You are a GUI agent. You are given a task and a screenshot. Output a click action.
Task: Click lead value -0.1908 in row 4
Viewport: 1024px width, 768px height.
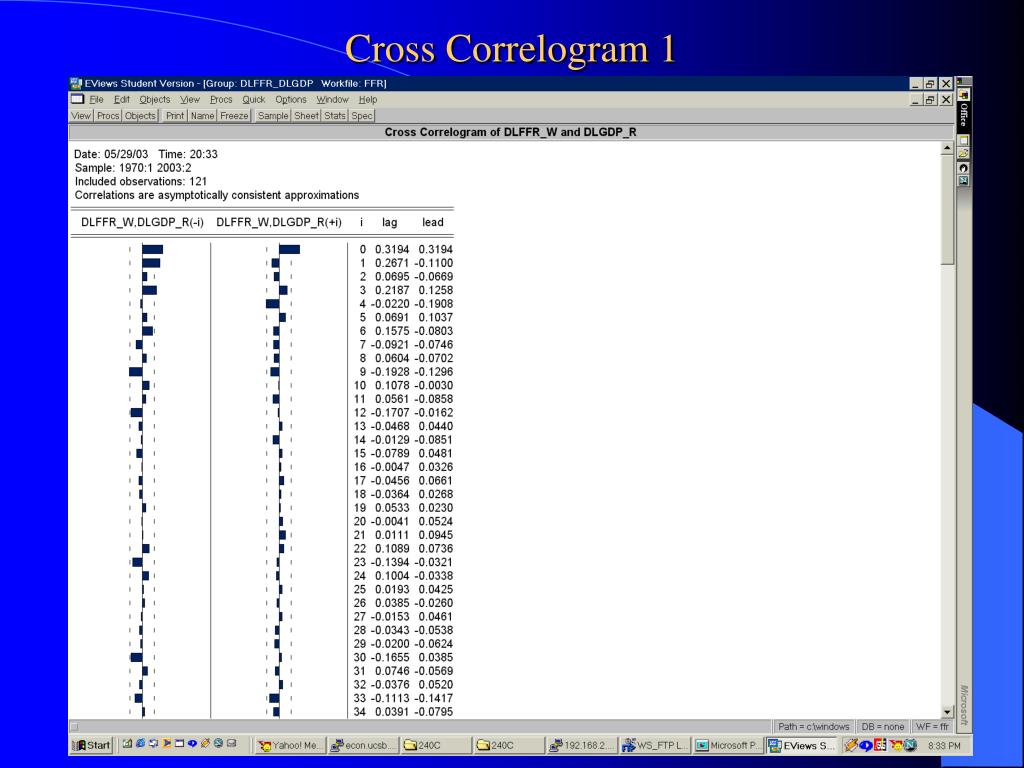tap(434, 304)
